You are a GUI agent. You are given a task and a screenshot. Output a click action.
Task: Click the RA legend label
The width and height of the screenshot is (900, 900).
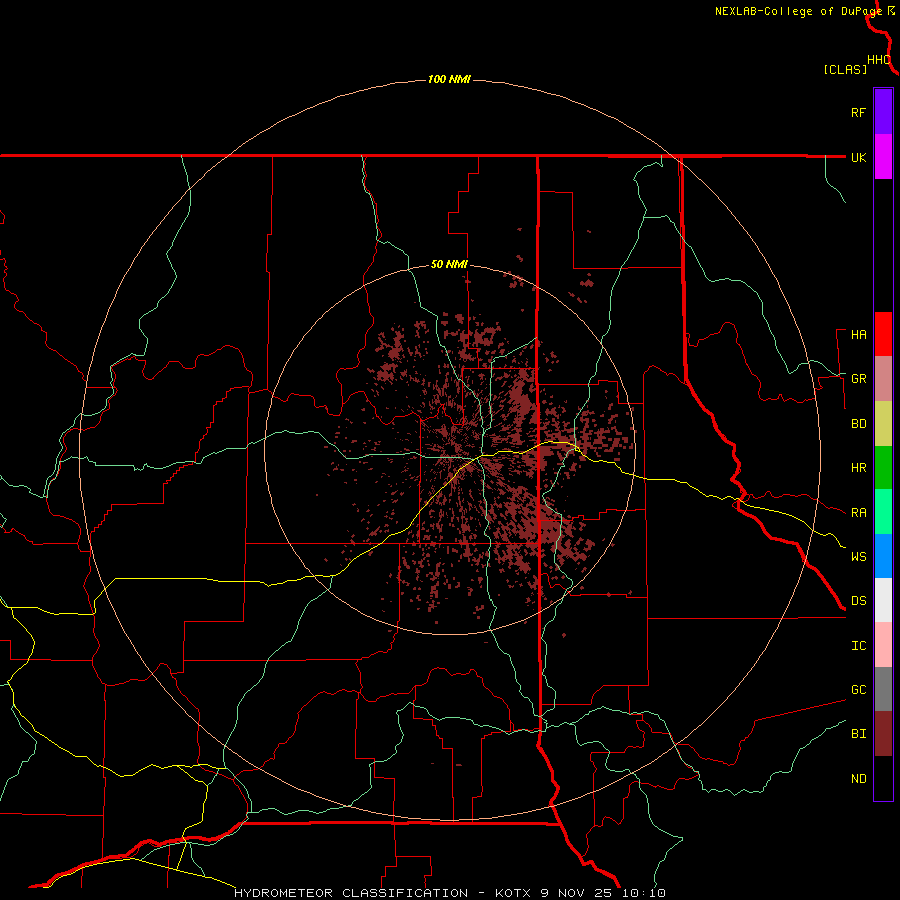click(x=858, y=512)
